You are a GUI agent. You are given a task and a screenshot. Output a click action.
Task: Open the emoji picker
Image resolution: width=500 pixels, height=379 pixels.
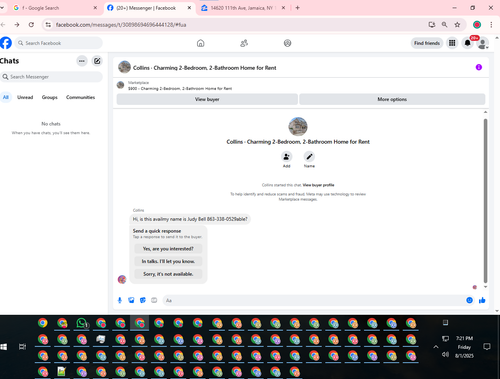point(469,300)
